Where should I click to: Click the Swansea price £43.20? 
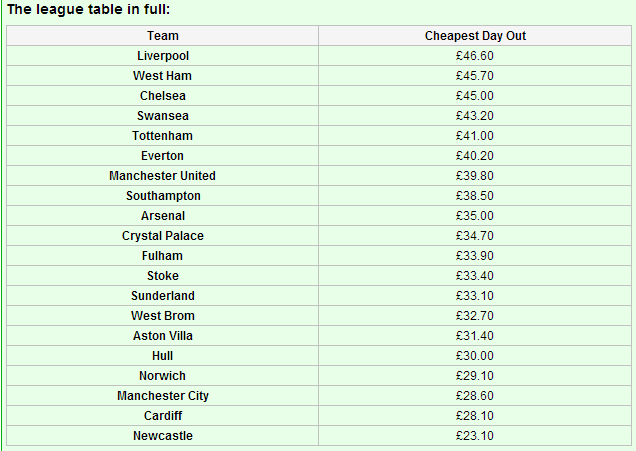click(475, 116)
